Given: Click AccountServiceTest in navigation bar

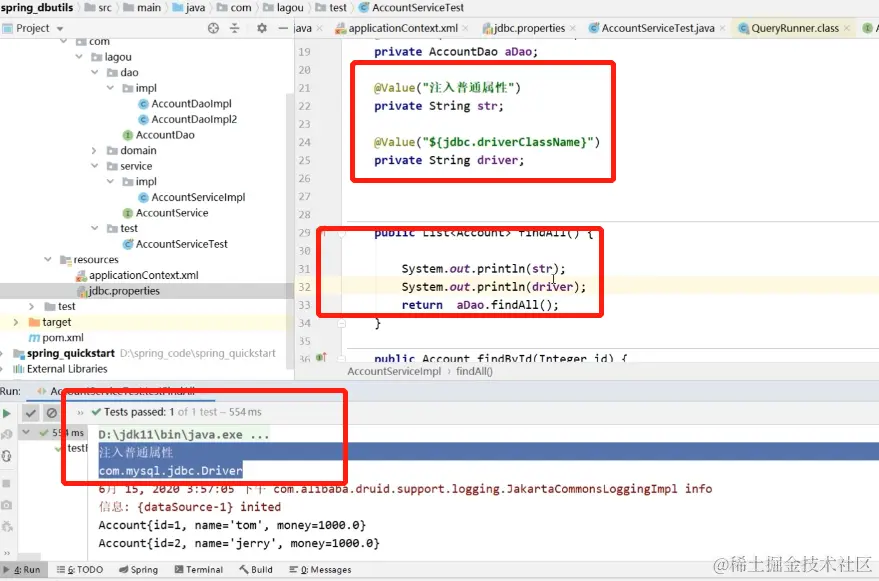Looking at the screenshot, I should 411,8.
